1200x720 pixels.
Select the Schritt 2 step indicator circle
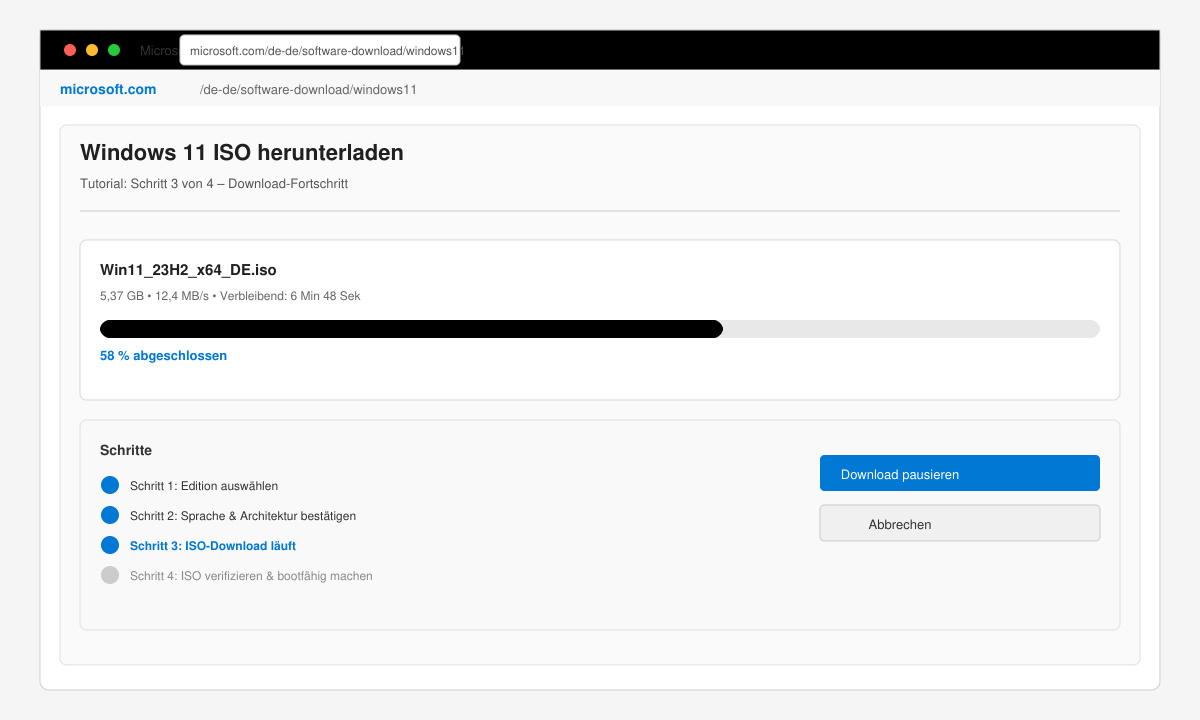click(x=110, y=515)
